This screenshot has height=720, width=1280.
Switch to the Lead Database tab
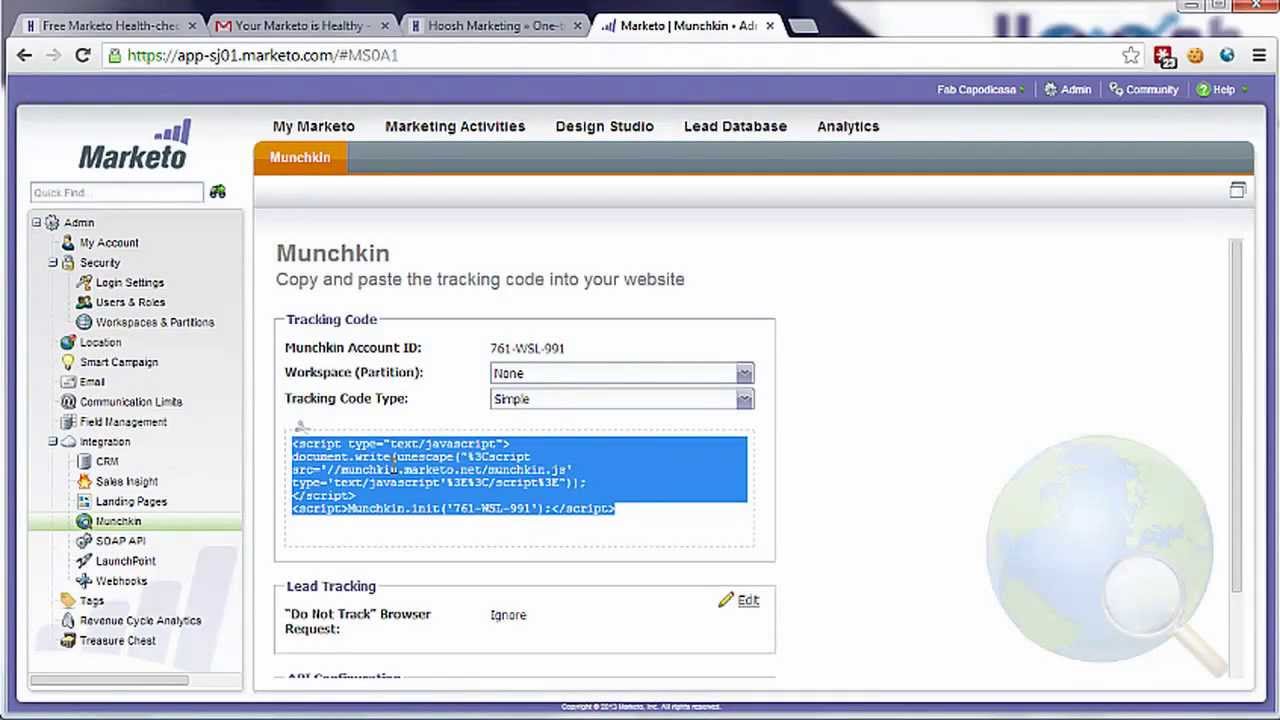point(735,126)
